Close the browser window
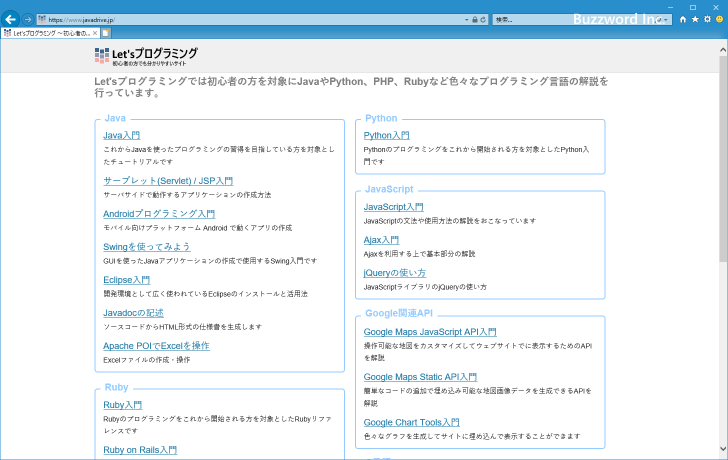Viewport: 728px width, 460px height. [715, 7]
